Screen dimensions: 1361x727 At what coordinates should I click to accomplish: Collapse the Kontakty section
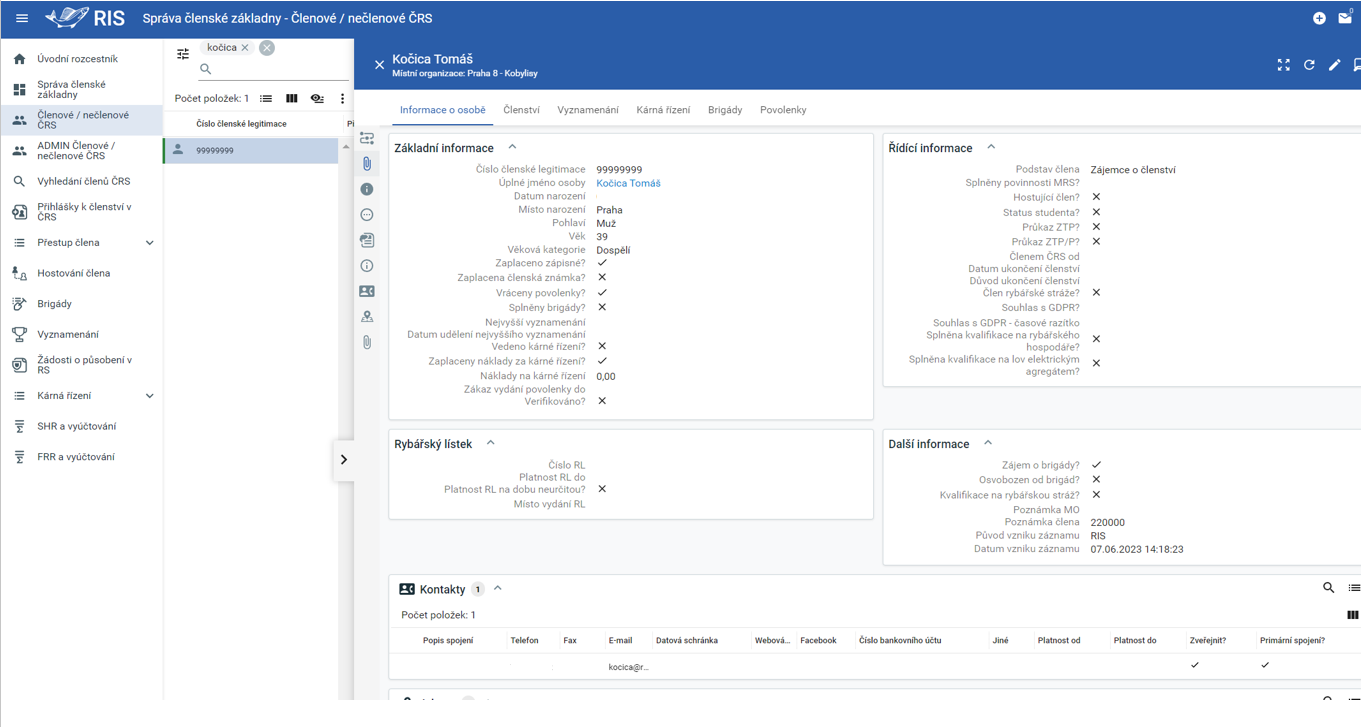[x=498, y=588]
